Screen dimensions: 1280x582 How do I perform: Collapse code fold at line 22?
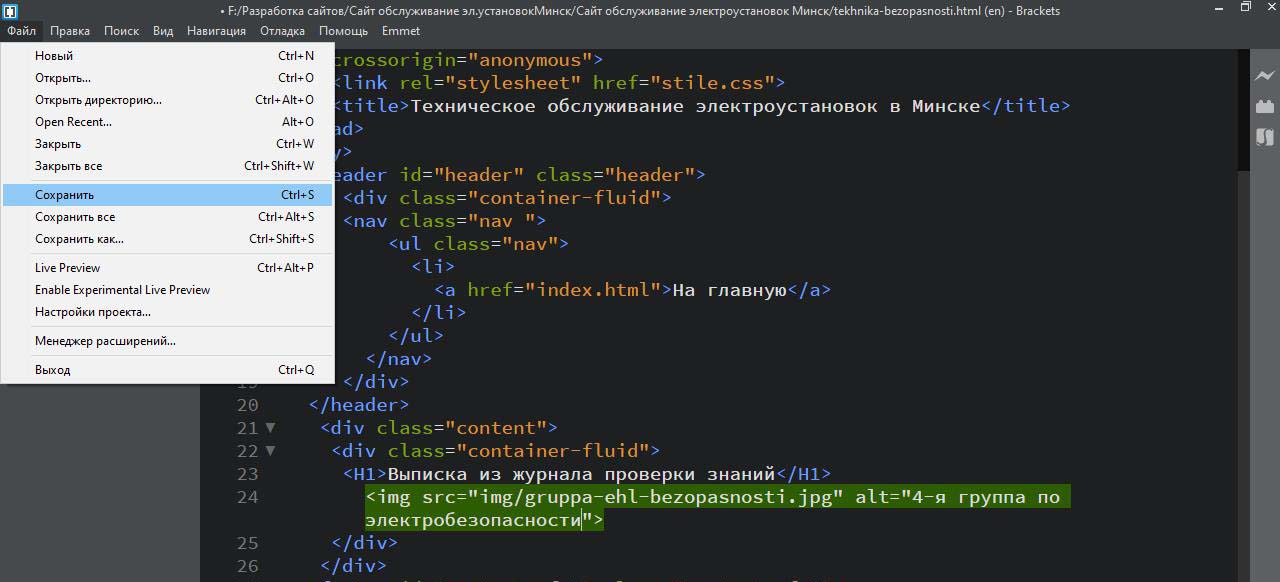[x=270, y=451]
